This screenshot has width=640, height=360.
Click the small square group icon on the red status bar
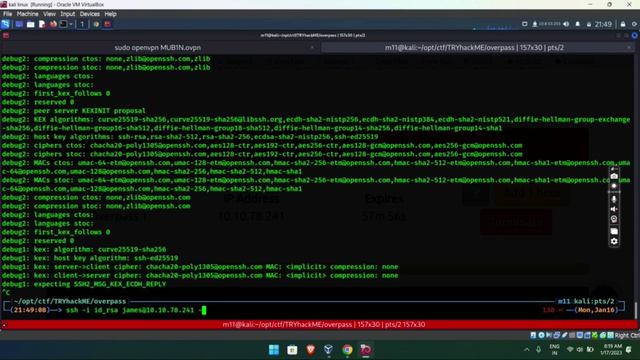click(x=4, y=324)
